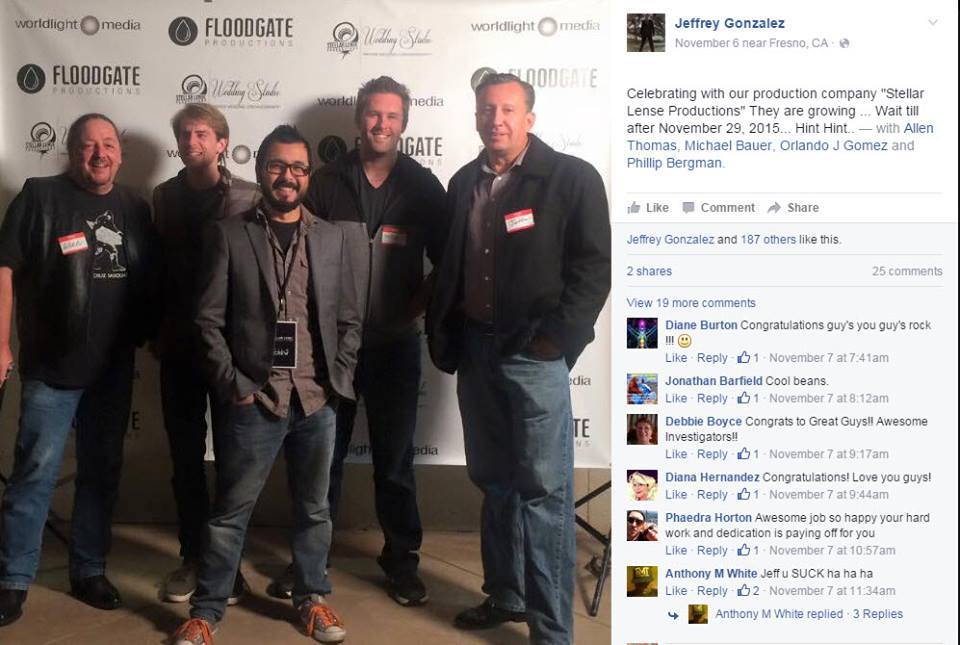Open Diana Hernandez's commenter avatar
This screenshot has width=960, height=645.
pos(642,485)
